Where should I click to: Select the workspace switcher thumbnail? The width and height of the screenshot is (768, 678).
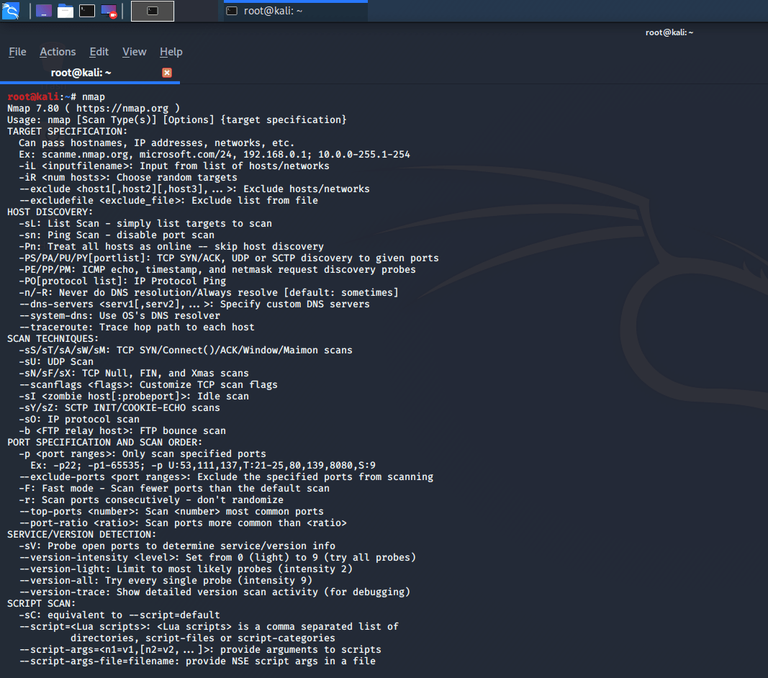152,11
